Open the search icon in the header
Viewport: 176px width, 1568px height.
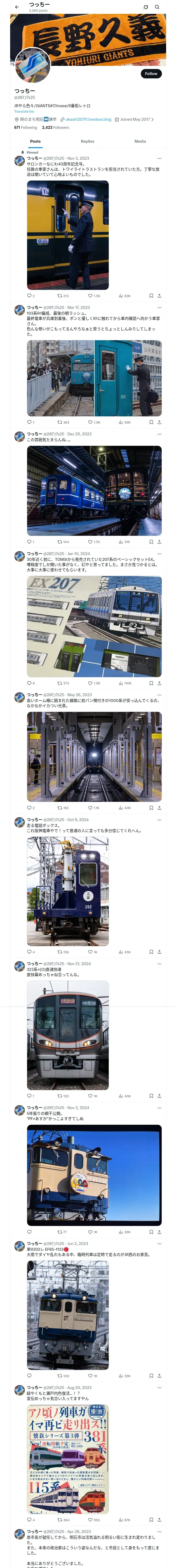(157, 7)
